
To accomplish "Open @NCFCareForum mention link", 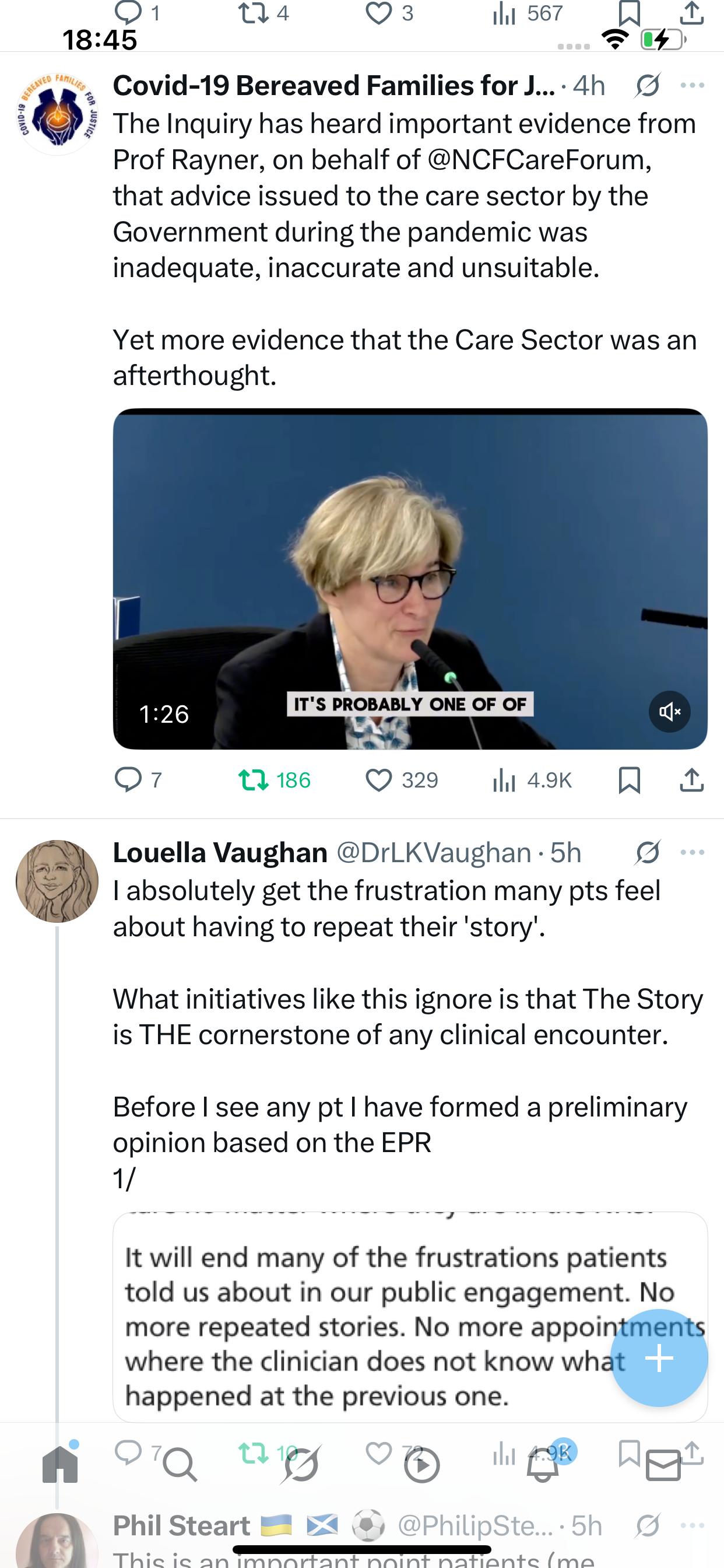I will 539,159.
